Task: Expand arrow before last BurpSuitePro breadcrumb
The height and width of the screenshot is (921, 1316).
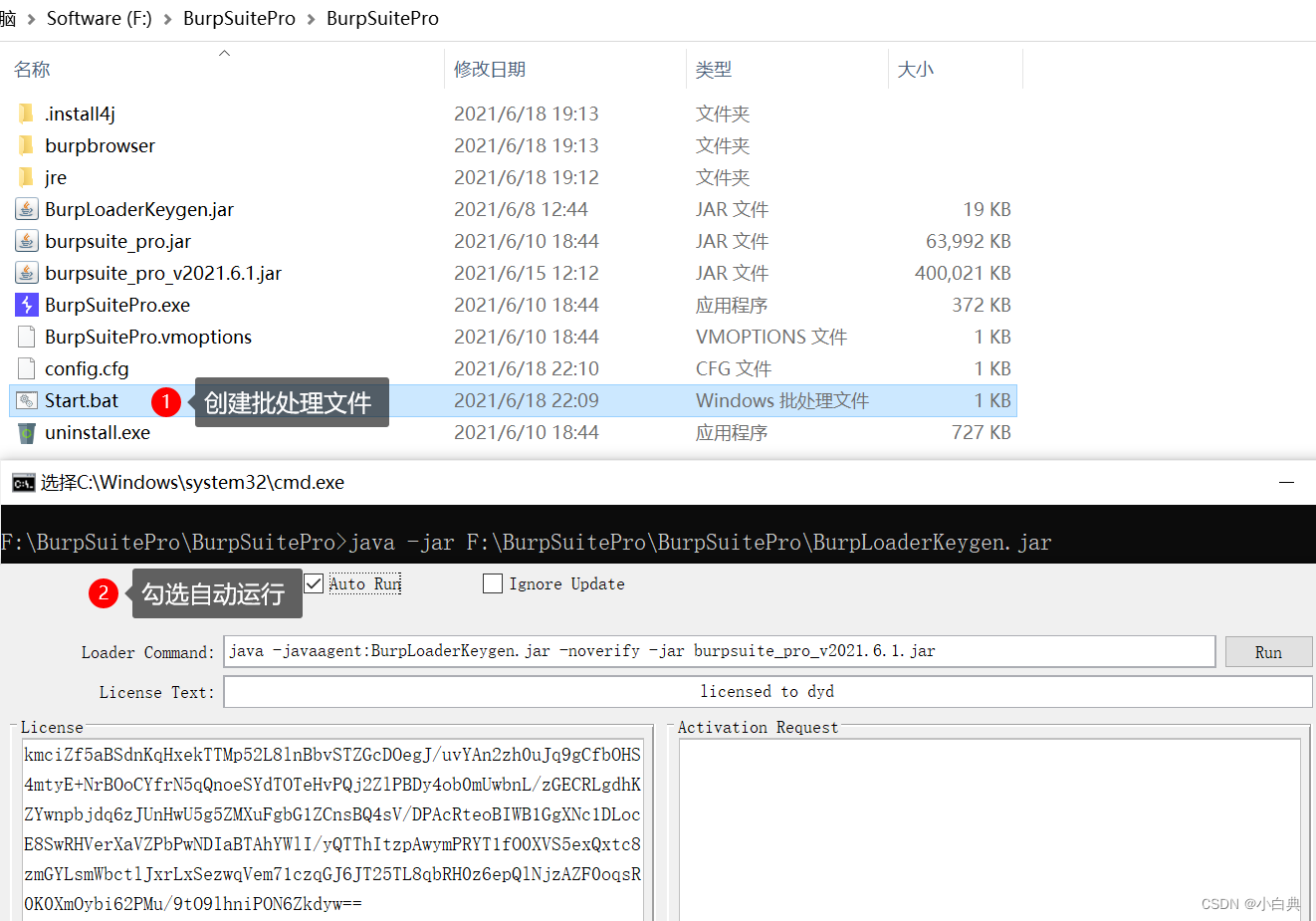Action: pyautogui.click(x=311, y=19)
